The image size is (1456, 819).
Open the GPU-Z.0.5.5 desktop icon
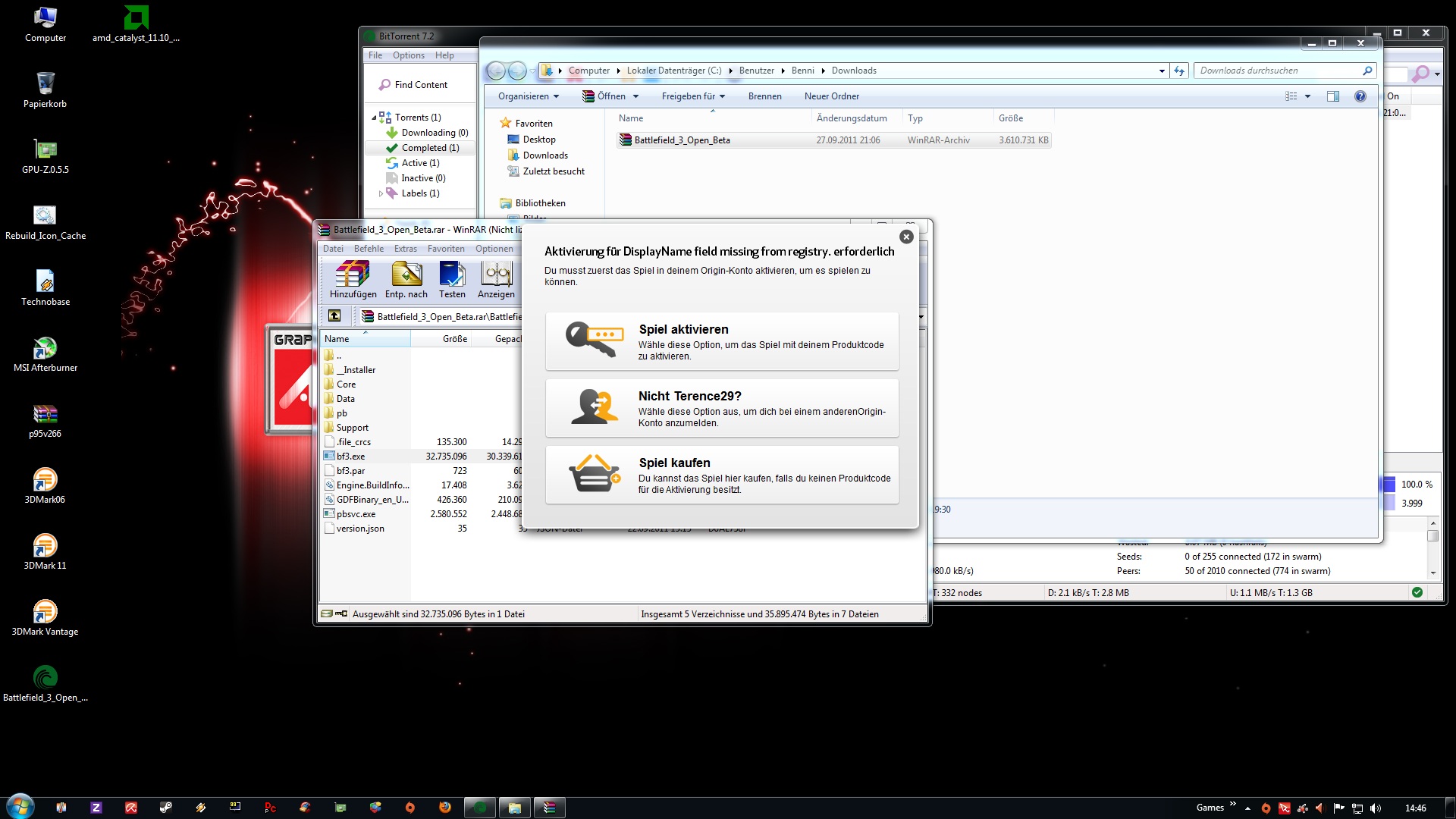click(45, 156)
